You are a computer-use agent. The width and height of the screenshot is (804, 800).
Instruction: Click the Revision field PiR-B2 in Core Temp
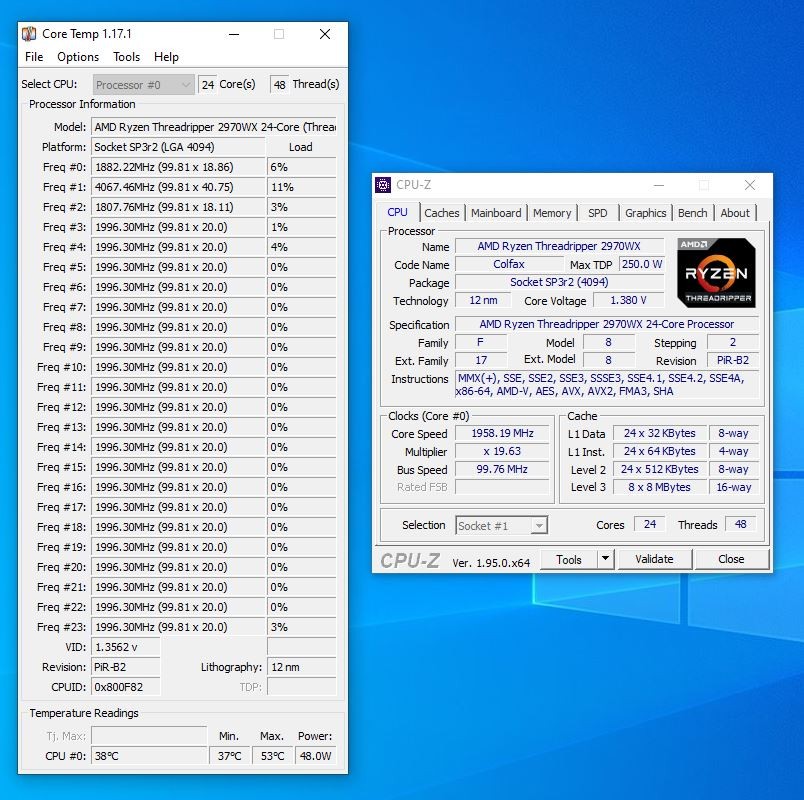click(126, 667)
